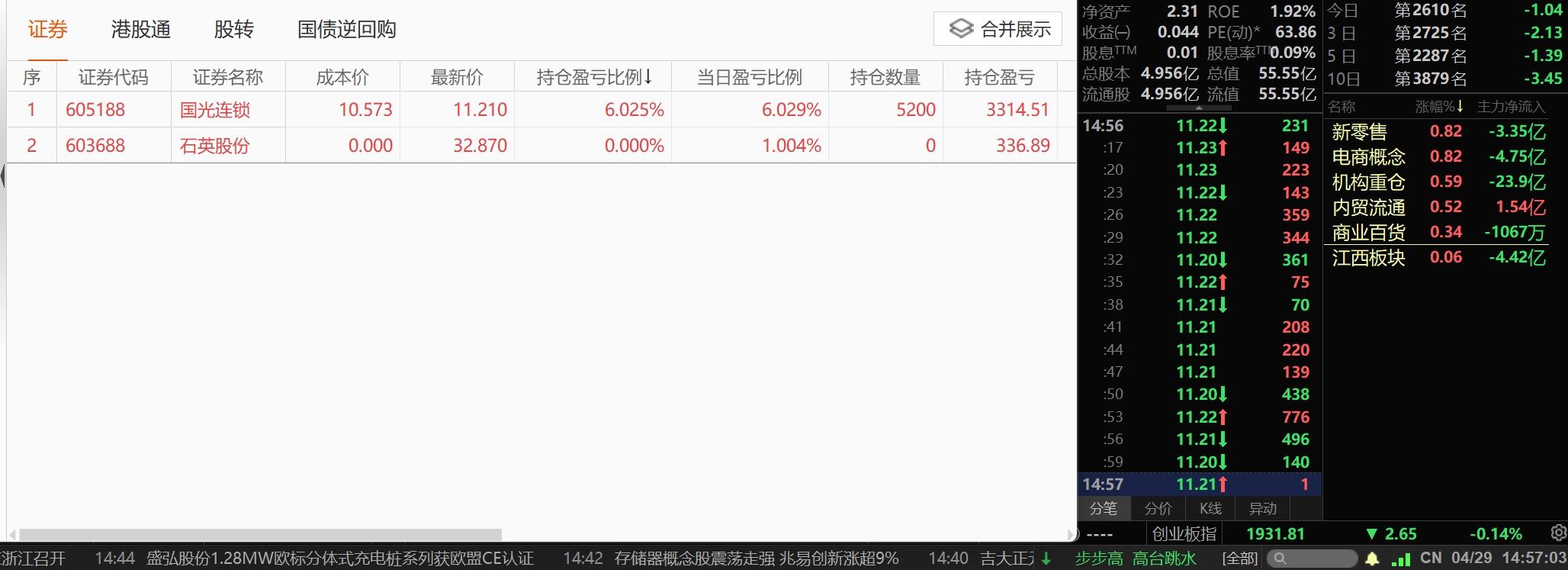This screenshot has width=1568, height=570.
Task: Click the 创业板指 index label
Action: coord(1184,533)
